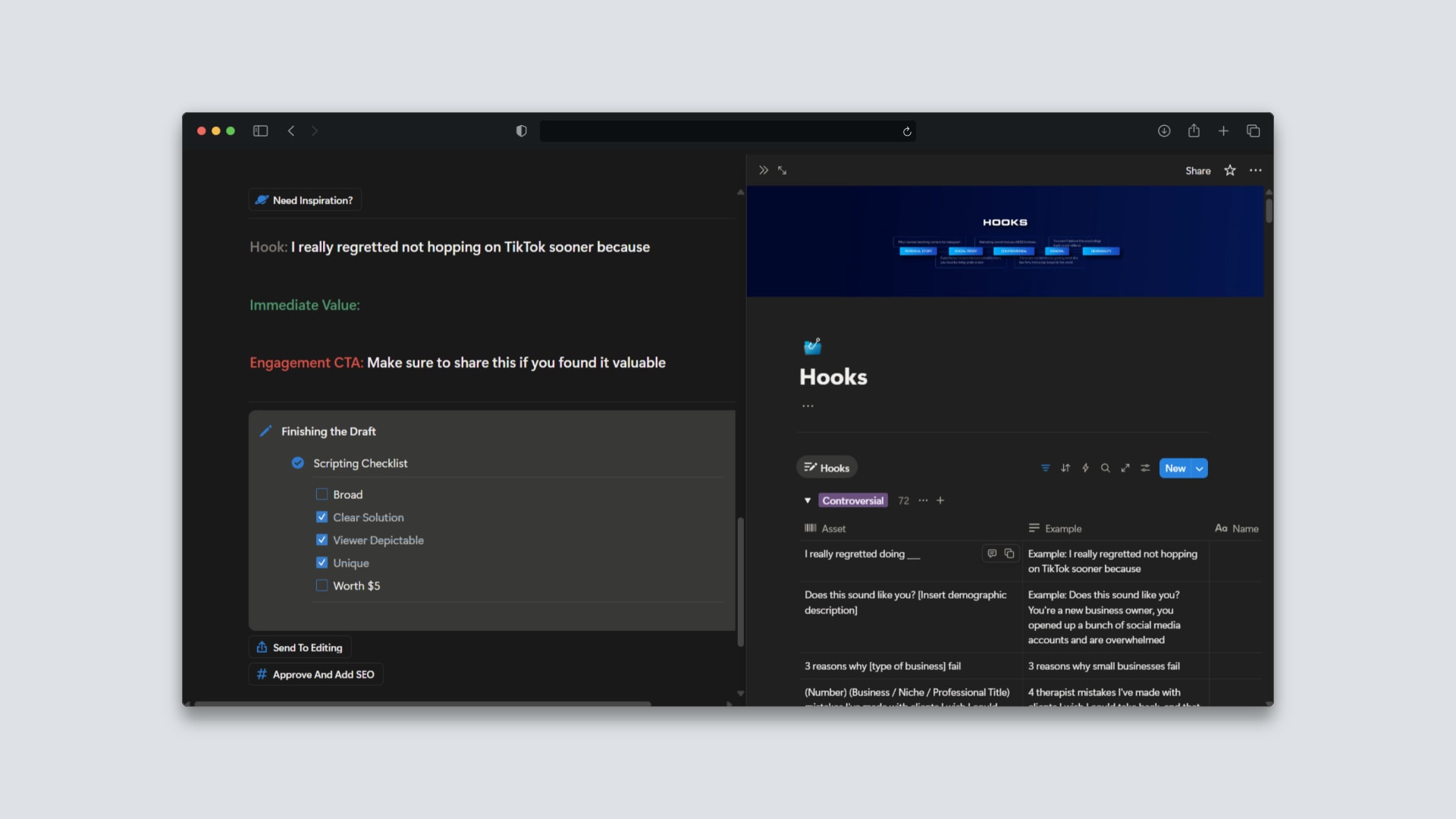
Task: Open side peek page in full view
Action: tap(782, 171)
